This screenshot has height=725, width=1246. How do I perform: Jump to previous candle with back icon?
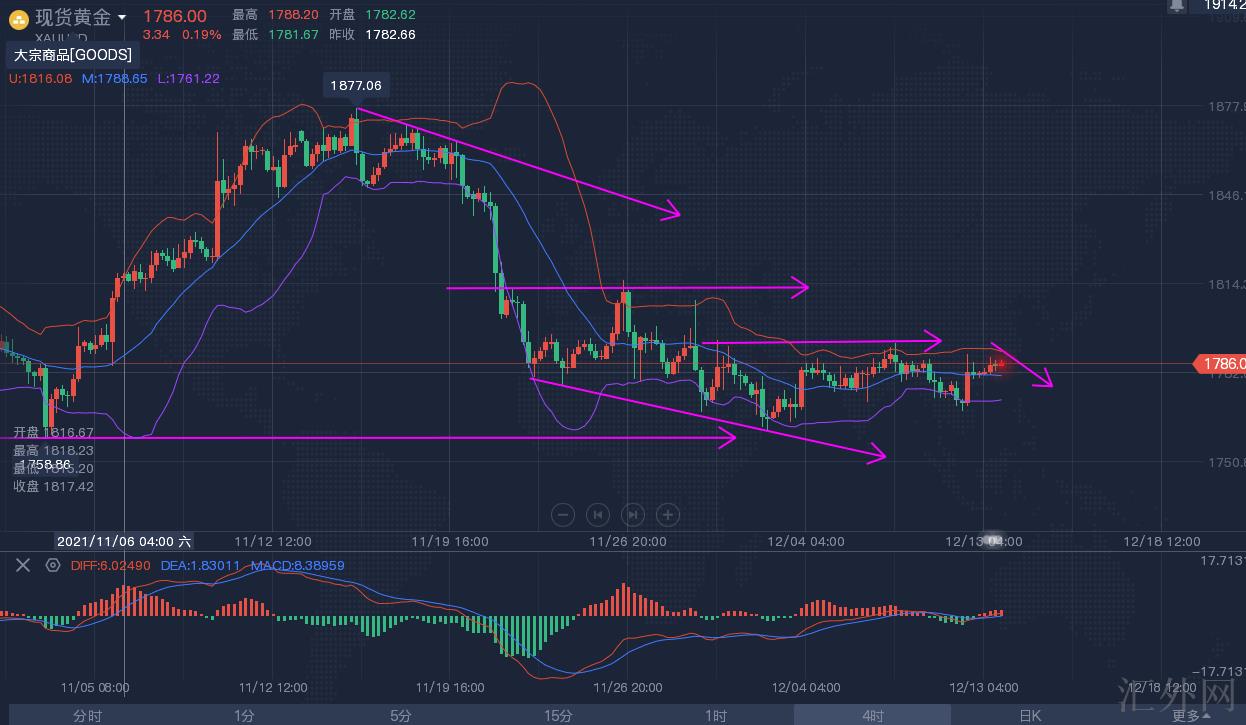point(598,515)
